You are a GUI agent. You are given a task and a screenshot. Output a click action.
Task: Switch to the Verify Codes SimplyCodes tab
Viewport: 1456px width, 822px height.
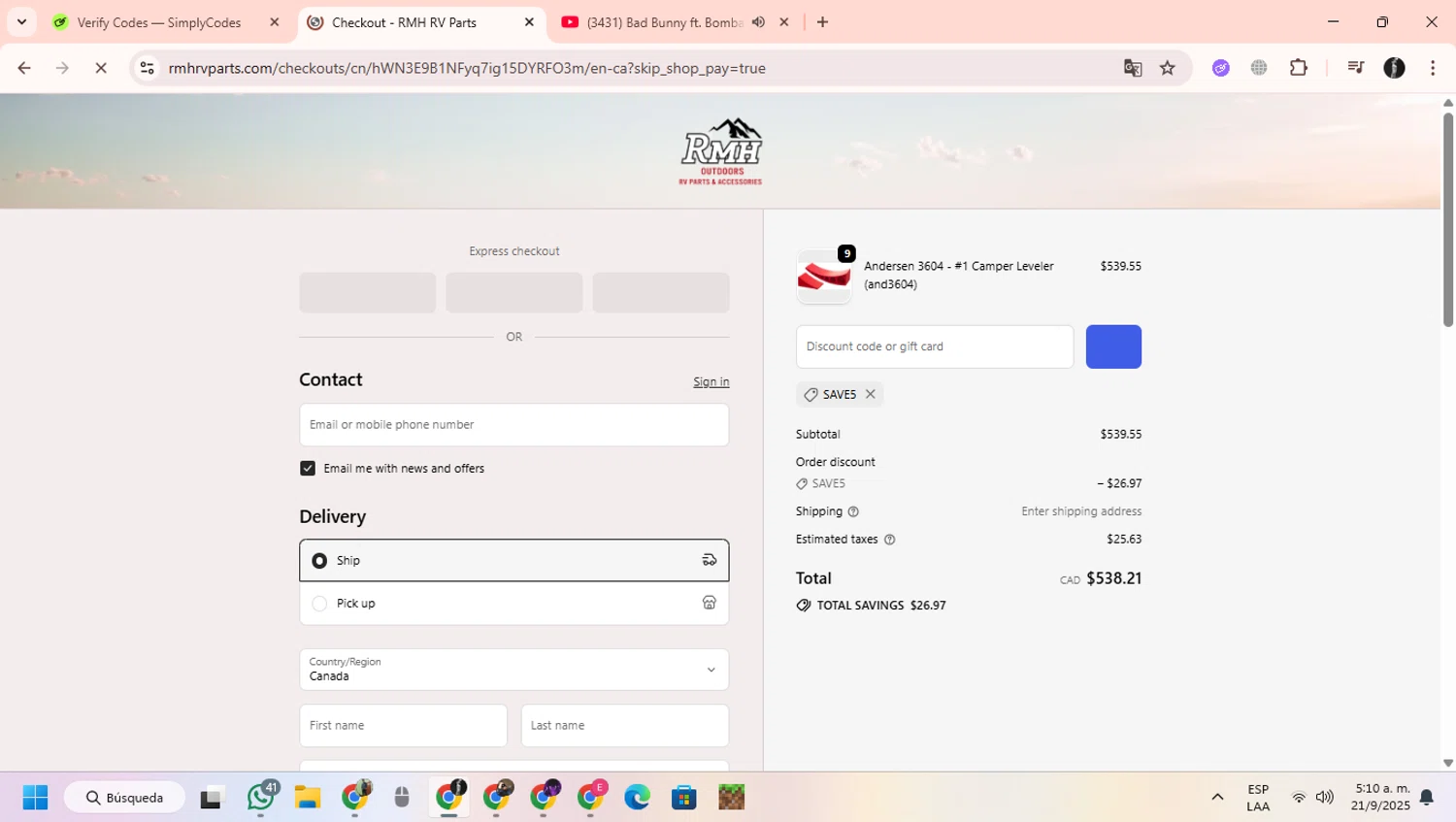point(159,22)
